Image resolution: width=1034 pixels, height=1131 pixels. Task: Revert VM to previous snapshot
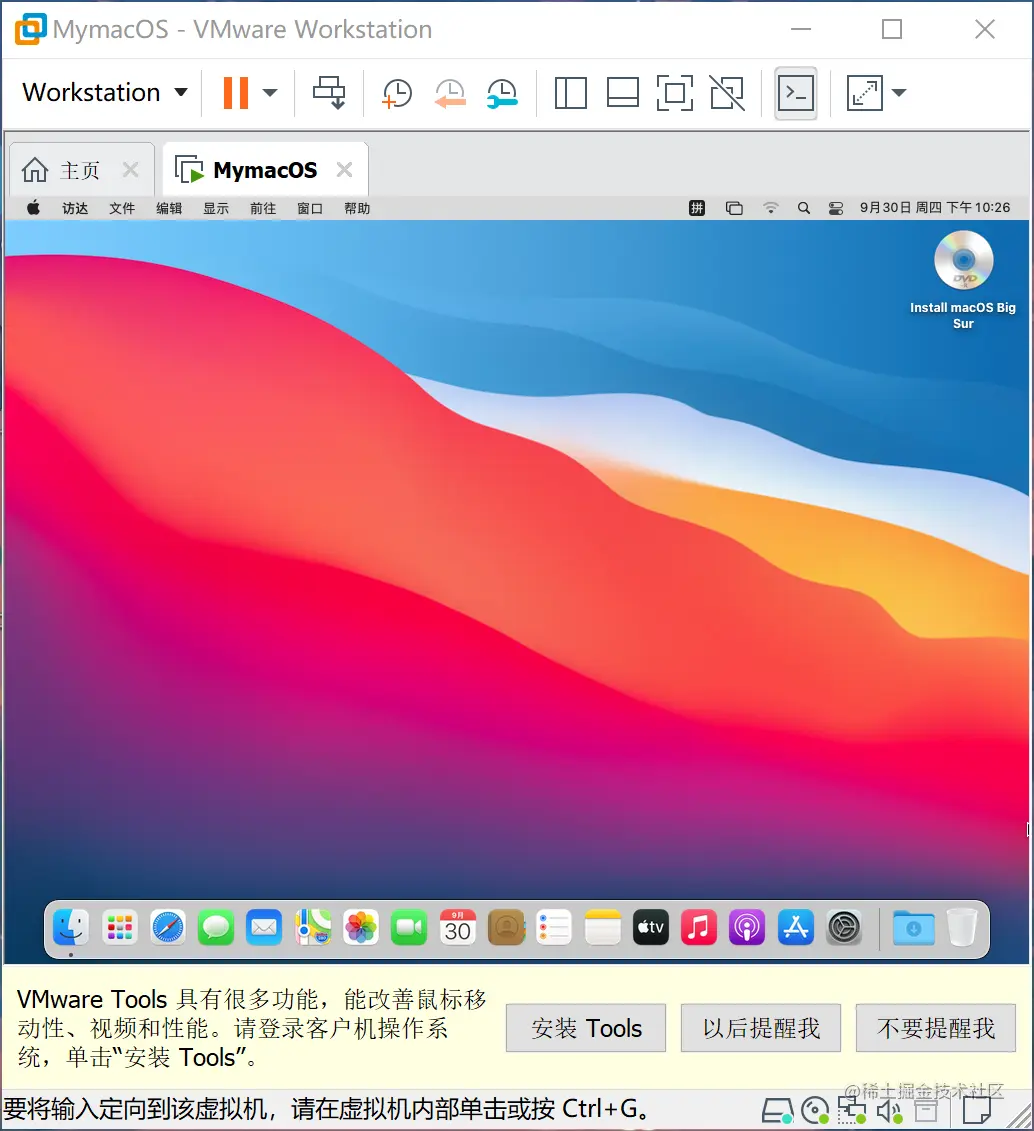[449, 93]
